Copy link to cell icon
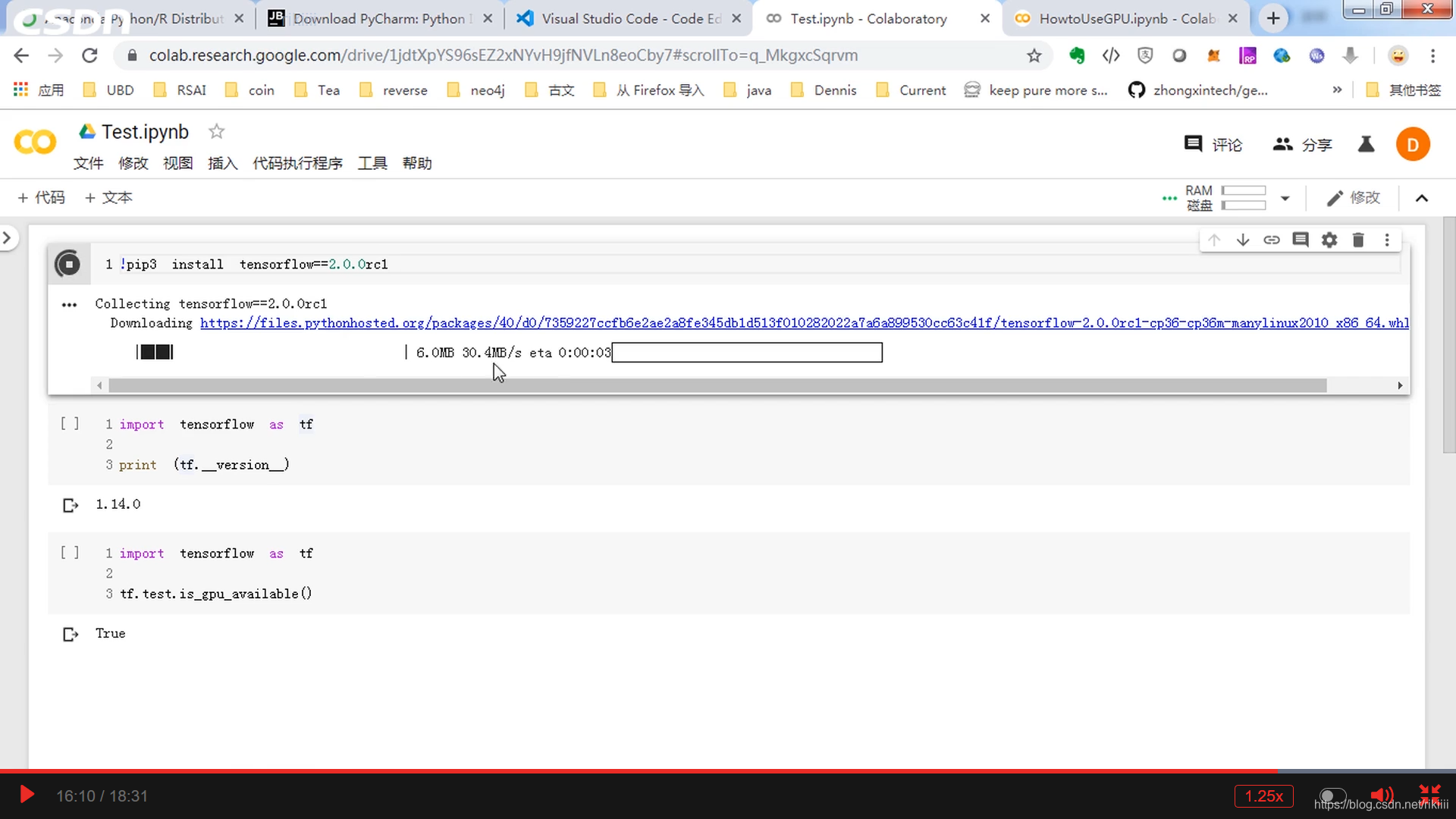This screenshot has height=819, width=1456. click(1272, 240)
